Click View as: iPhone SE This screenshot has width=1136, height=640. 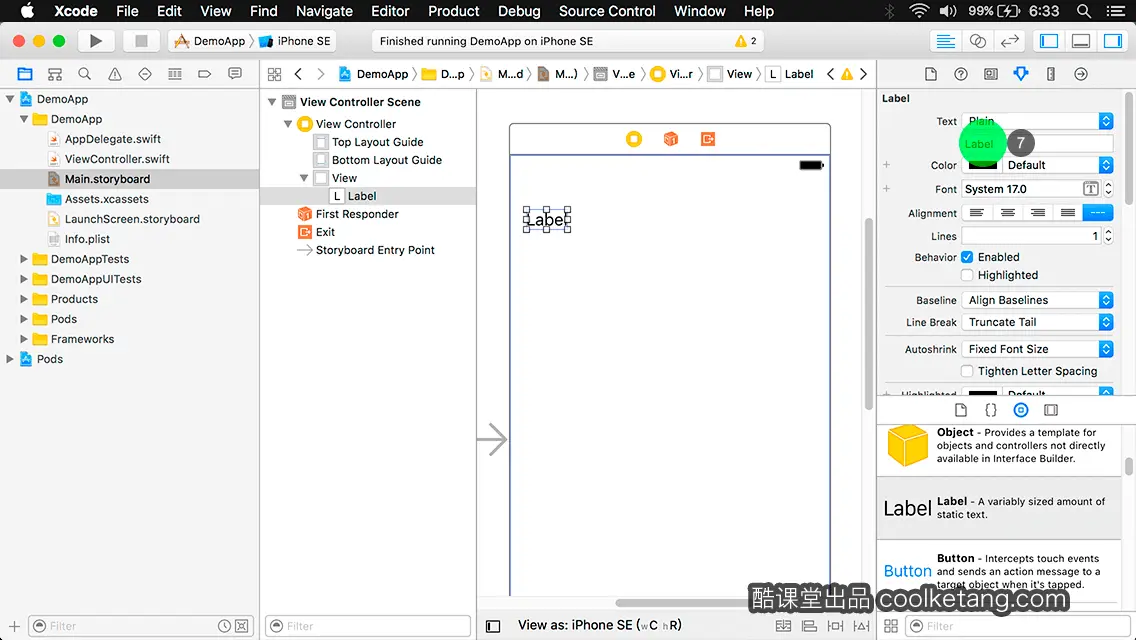click(x=600, y=626)
